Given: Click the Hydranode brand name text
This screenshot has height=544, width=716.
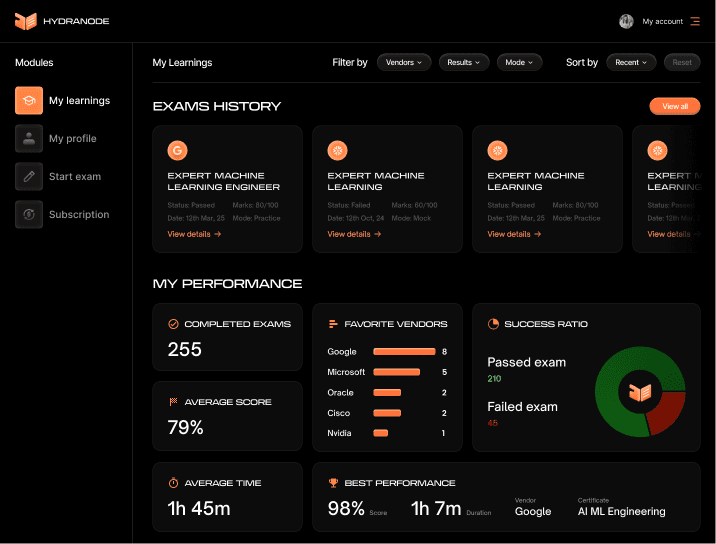Looking at the screenshot, I should click(76, 21).
